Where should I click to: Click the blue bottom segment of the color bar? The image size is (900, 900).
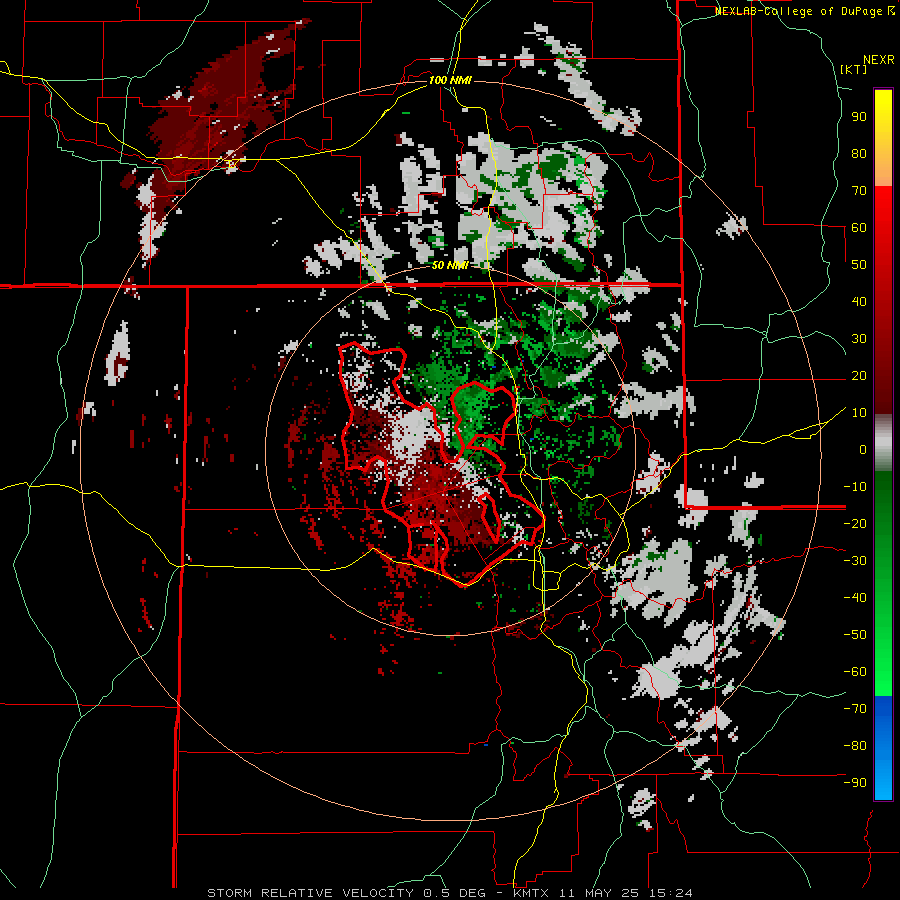[x=883, y=748]
